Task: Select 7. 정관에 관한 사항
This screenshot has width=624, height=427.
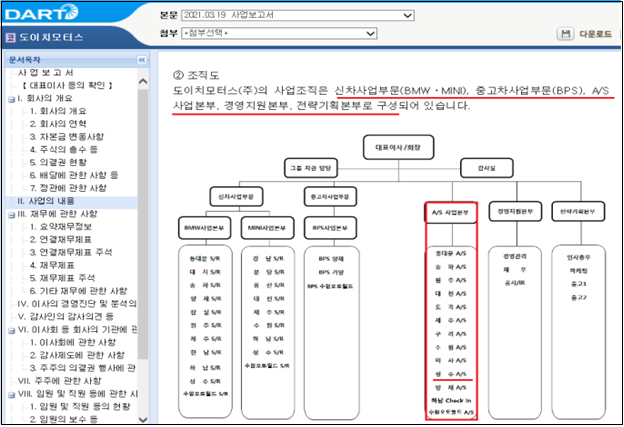Action: 68,188
